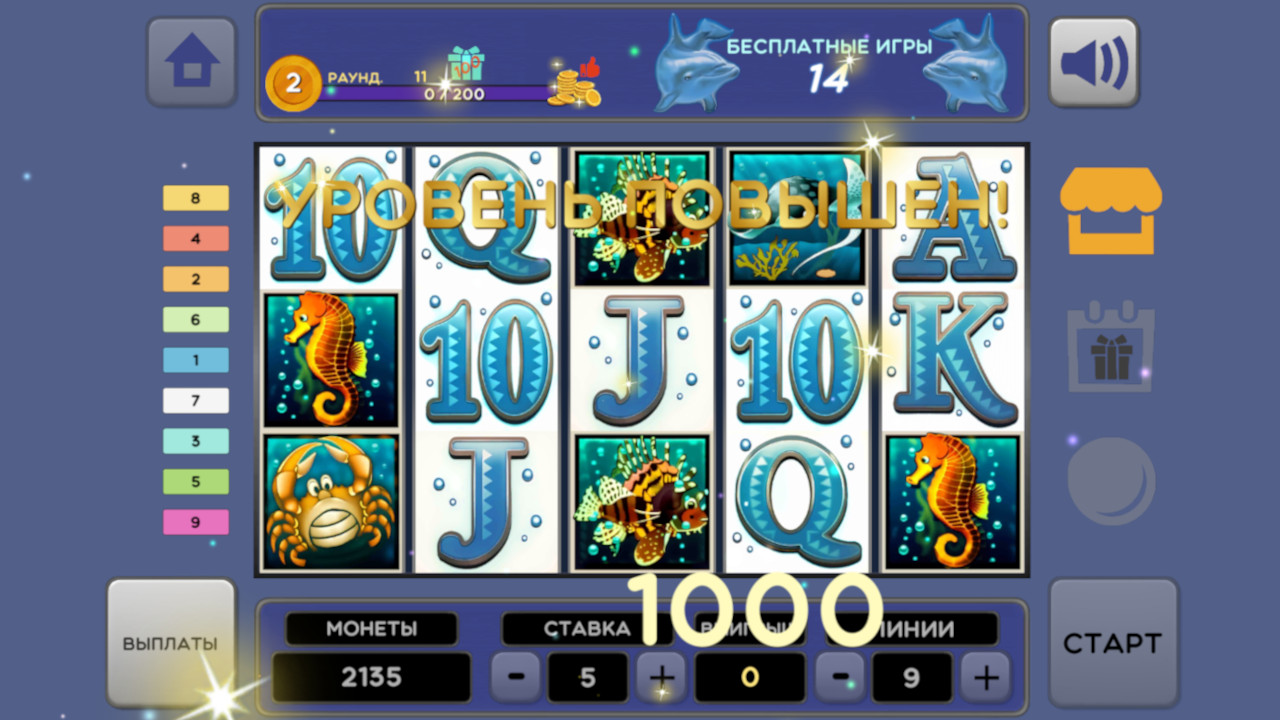Image resolution: width=1280 pixels, height=720 pixels.
Task: Decrease the ЛИНИИ count with minus
Action: pyautogui.click(x=840, y=677)
